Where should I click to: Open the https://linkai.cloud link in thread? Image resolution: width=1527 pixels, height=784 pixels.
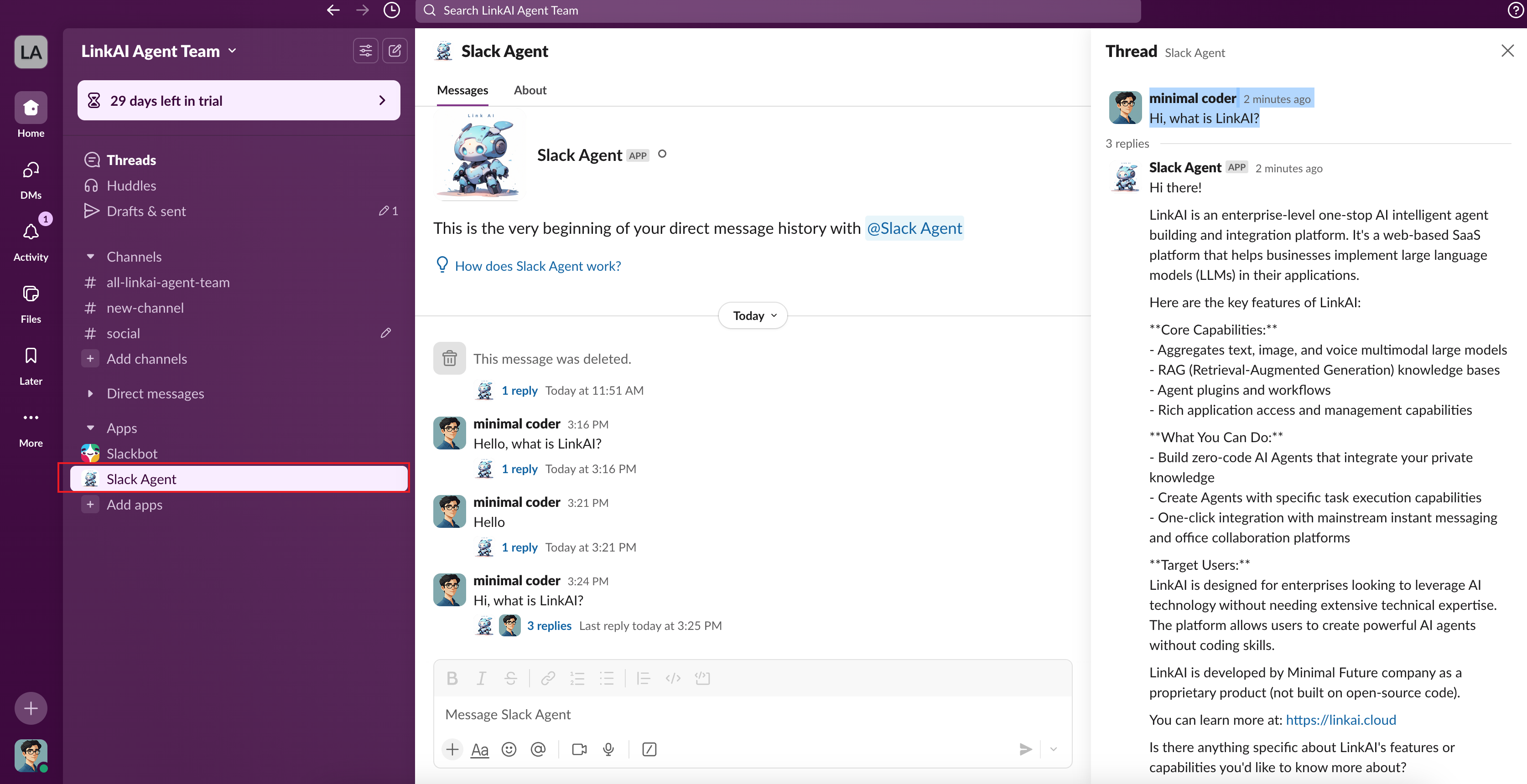pyautogui.click(x=1341, y=720)
